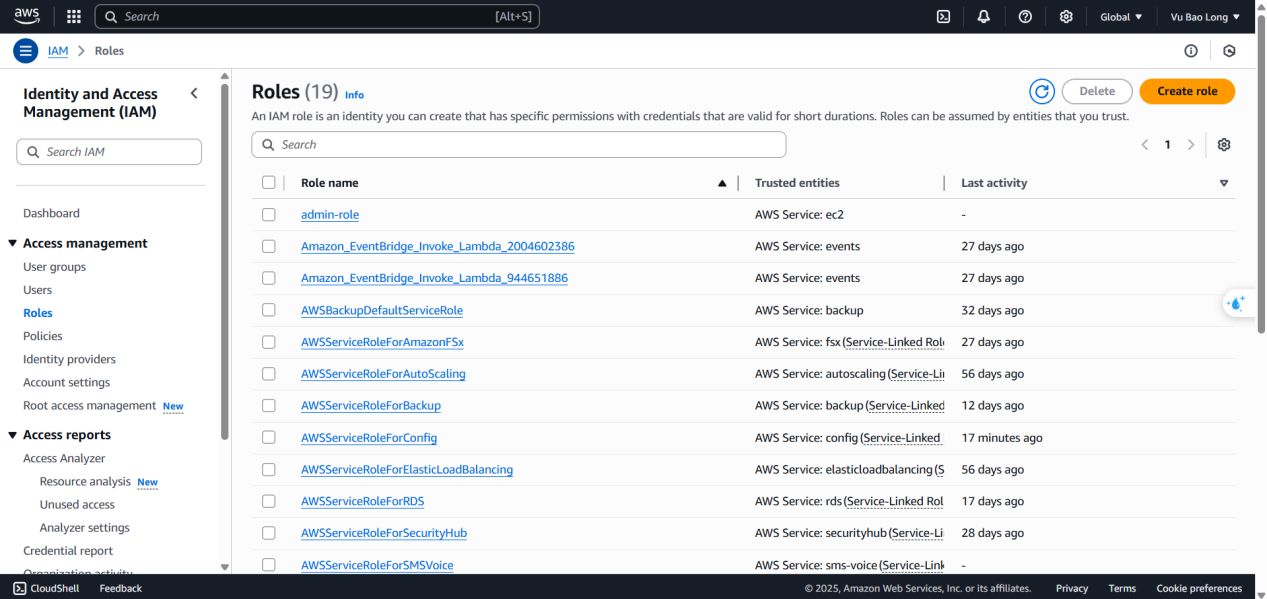The height and width of the screenshot is (599, 1267).
Task: Open the Vu Bao Long account menu
Action: 1205,17
